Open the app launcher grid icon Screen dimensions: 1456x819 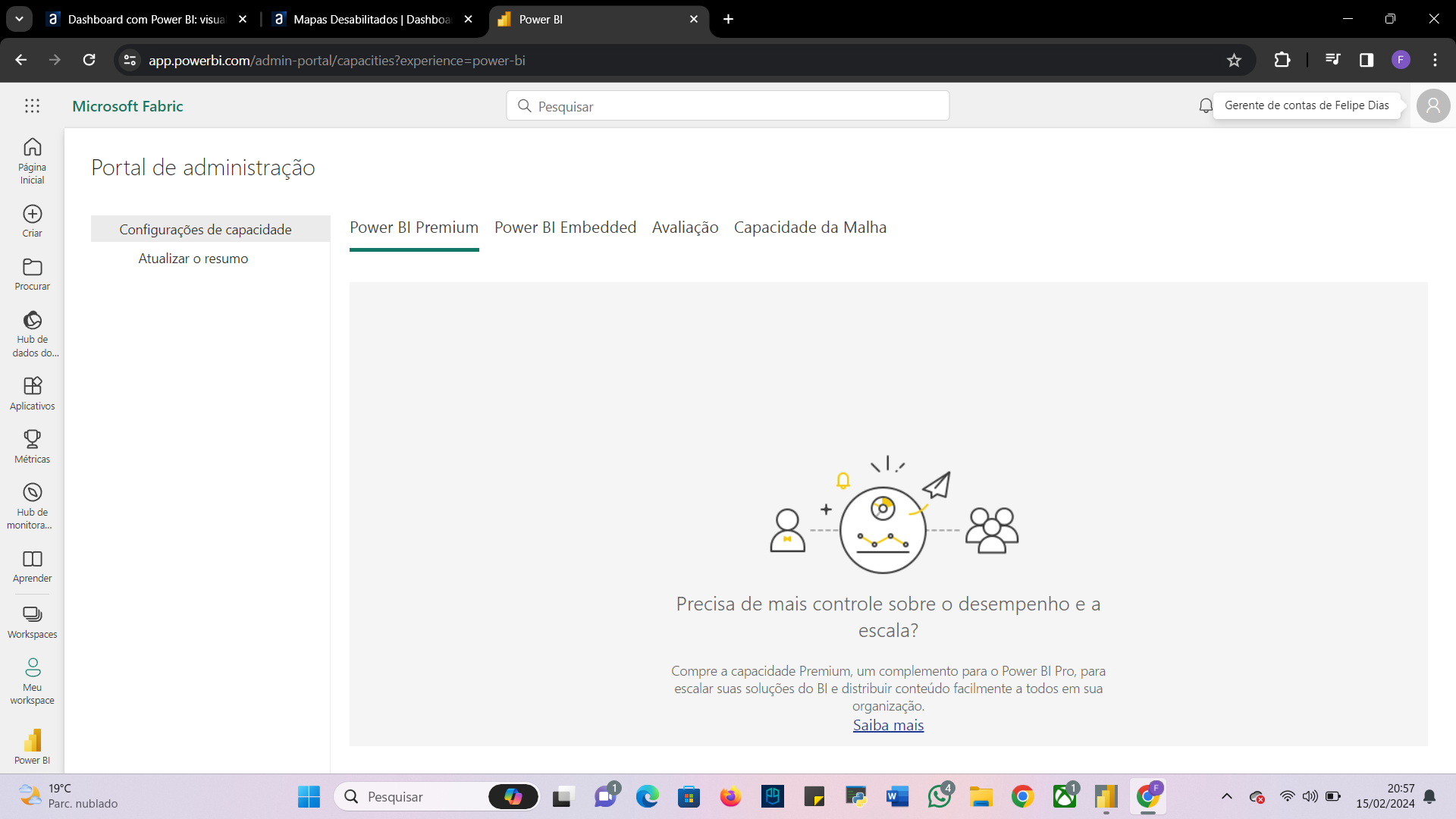[32, 106]
